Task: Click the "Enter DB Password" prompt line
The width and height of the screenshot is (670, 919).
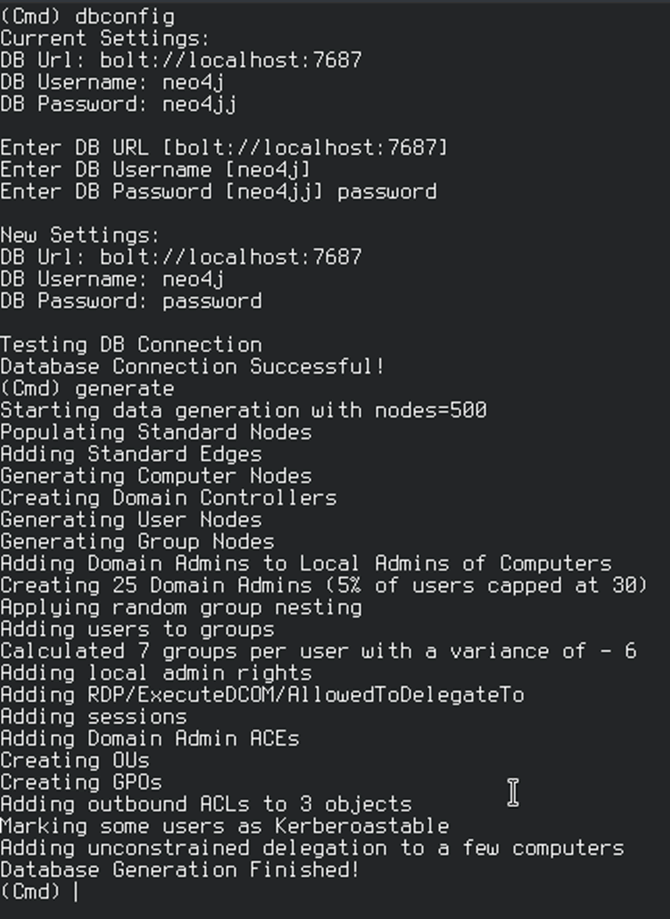Action: point(218,191)
